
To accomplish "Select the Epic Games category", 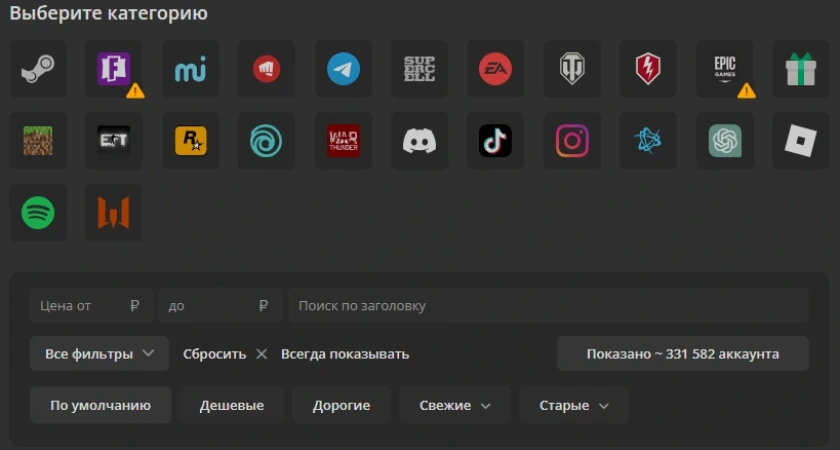I will [x=725, y=69].
